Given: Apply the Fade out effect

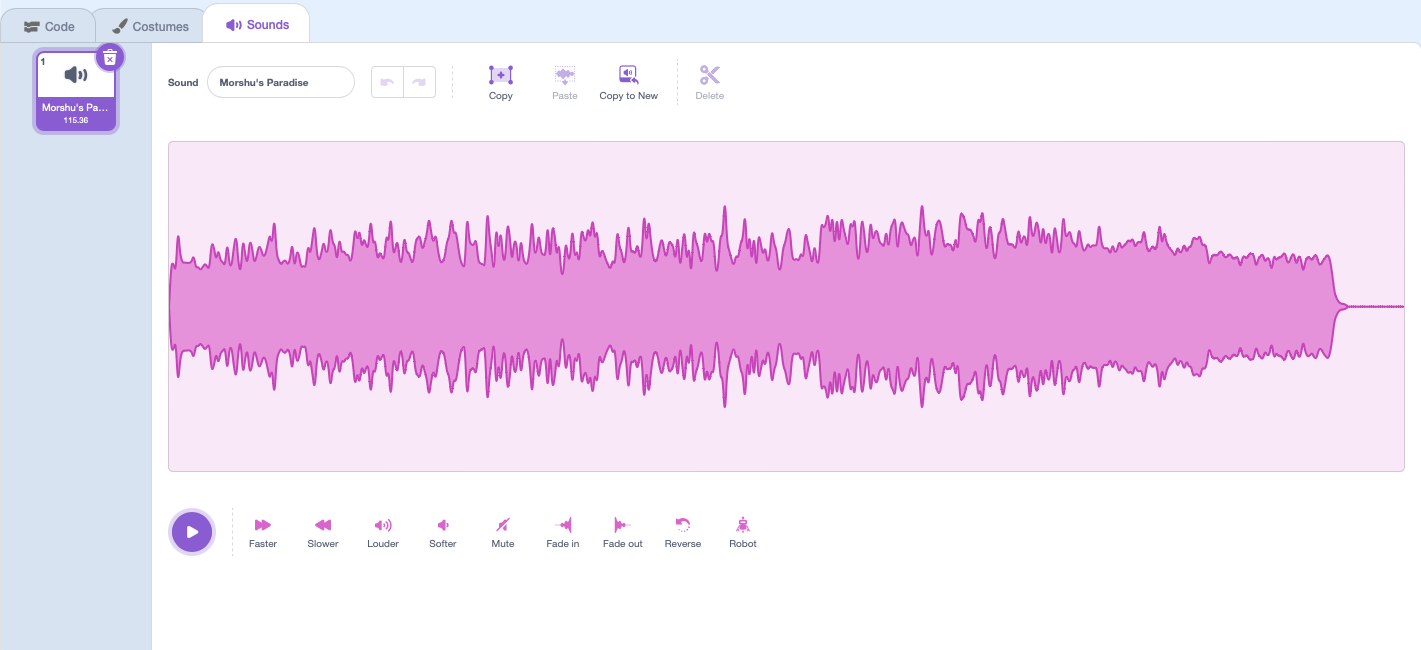Looking at the screenshot, I should [622, 525].
